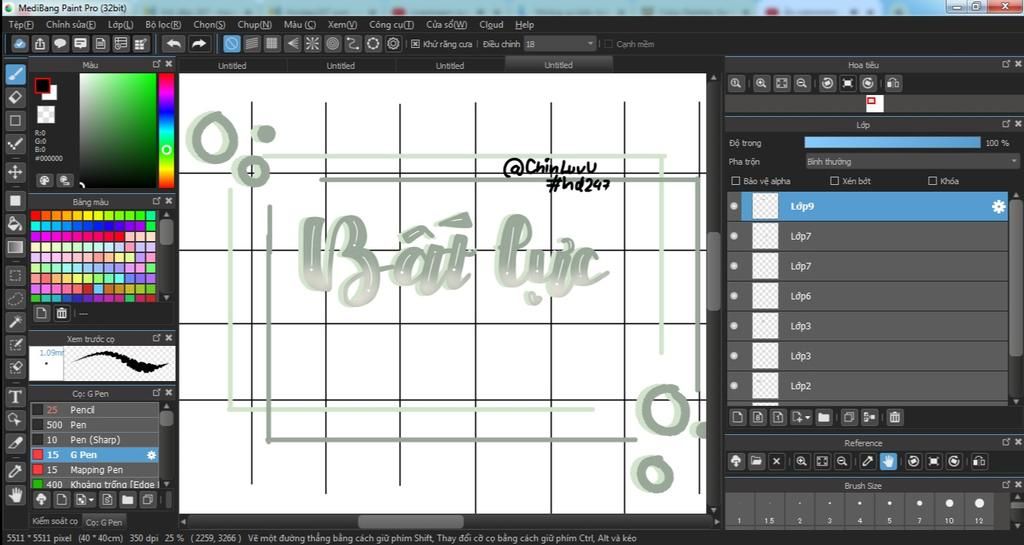Viewport: 1024px width, 545px height.
Task: Delete layer with the trash icon in Layers panel
Action: [895, 417]
